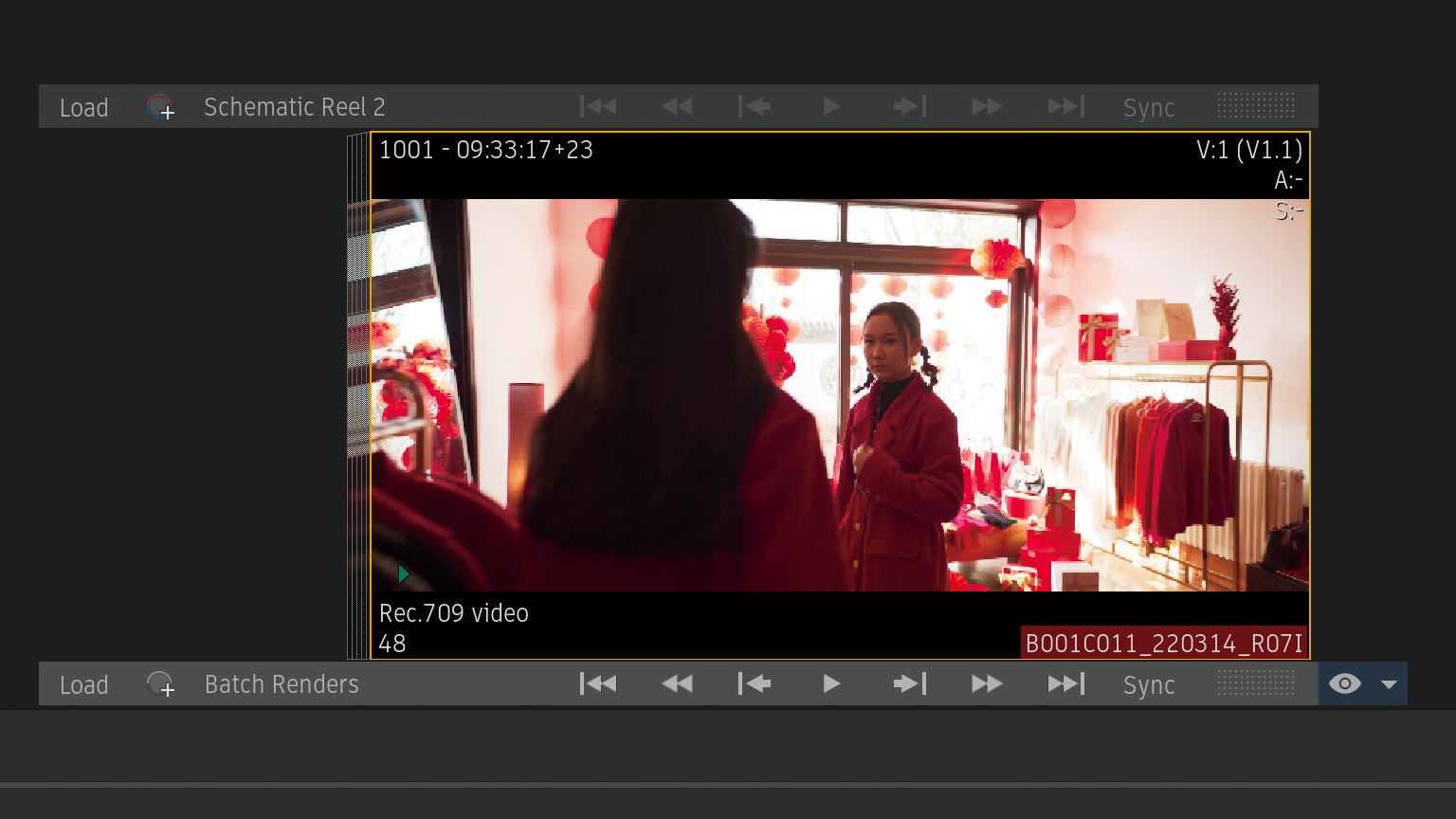Viewport: 1456px width, 819px height.
Task: Select the clip thumbnail of woman in red coat
Action: point(840,395)
